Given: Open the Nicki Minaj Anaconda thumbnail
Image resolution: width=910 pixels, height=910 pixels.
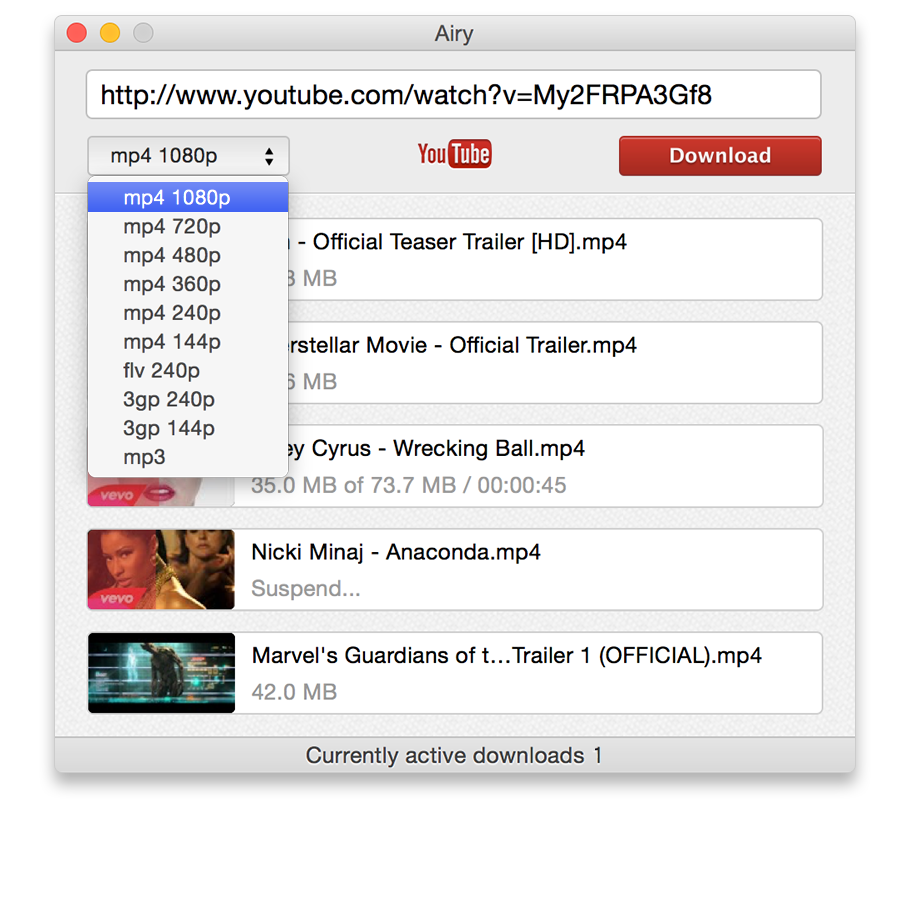Looking at the screenshot, I should click(x=161, y=569).
